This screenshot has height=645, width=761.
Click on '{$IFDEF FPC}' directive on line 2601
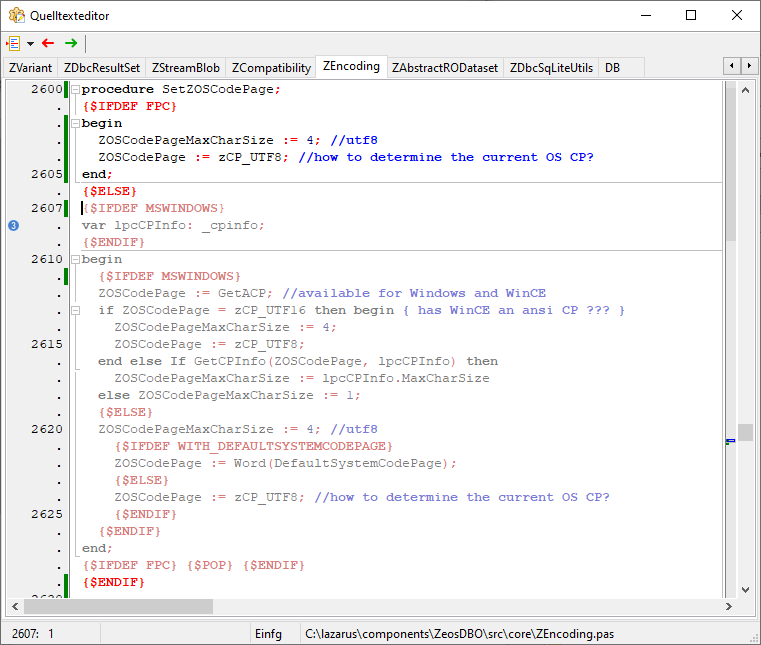pos(129,106)
